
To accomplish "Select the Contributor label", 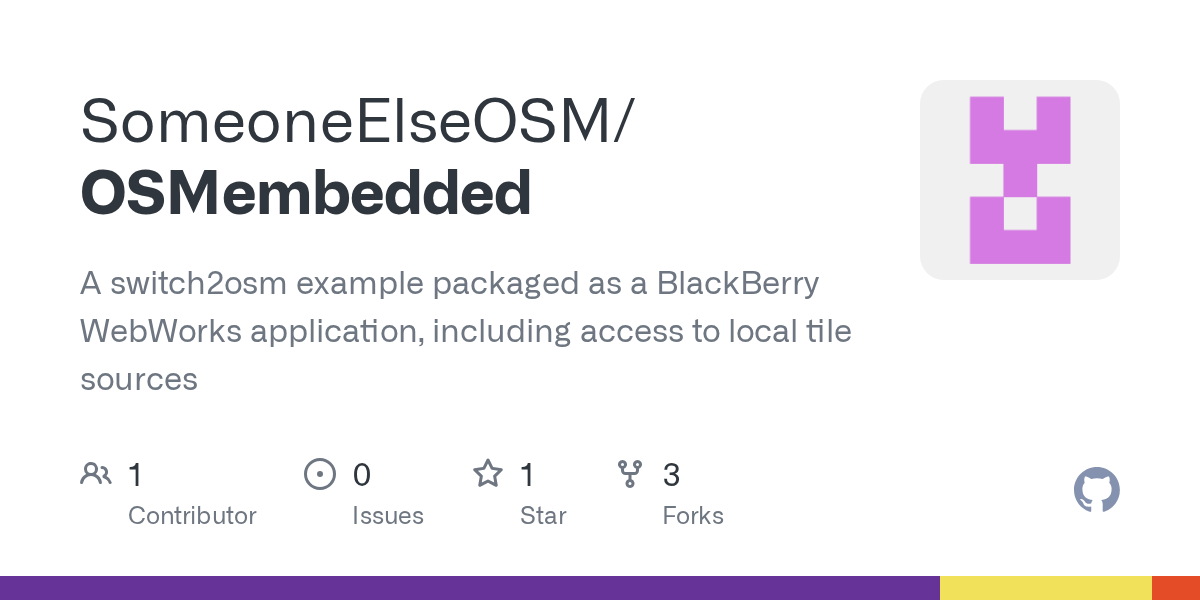I will coord(192,516).
